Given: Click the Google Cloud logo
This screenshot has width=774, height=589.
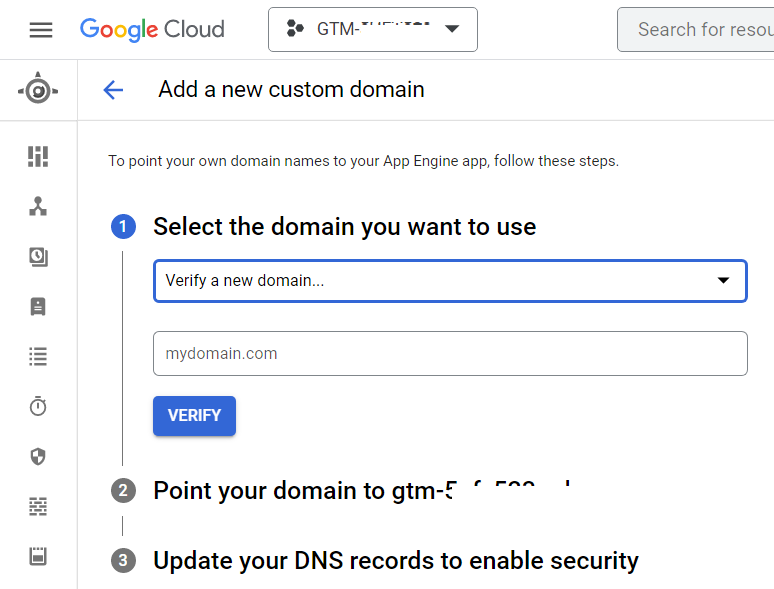Looking at the screenshot, I should coord(152,30).
